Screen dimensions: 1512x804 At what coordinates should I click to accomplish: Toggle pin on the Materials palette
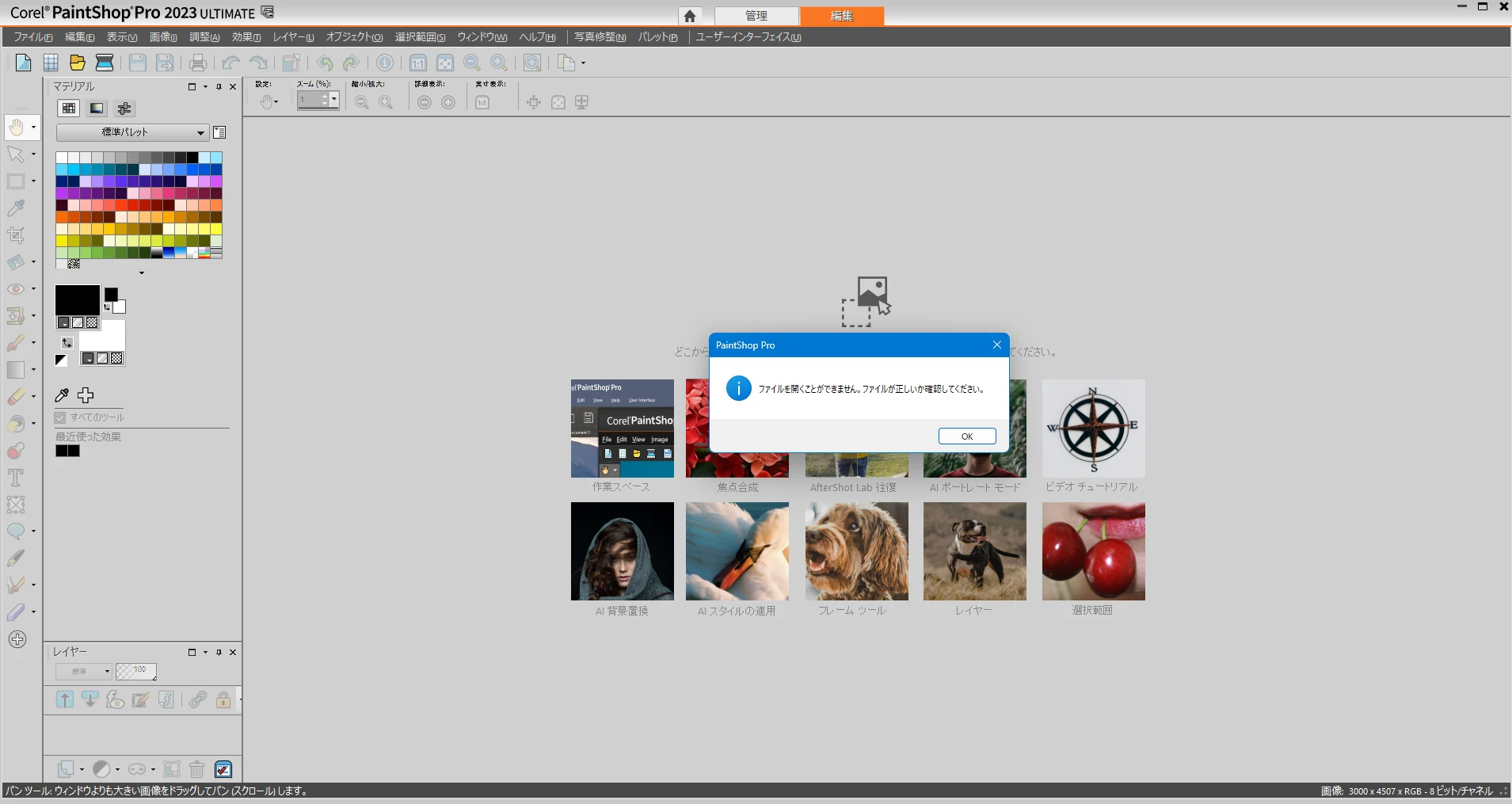[219, 87]
